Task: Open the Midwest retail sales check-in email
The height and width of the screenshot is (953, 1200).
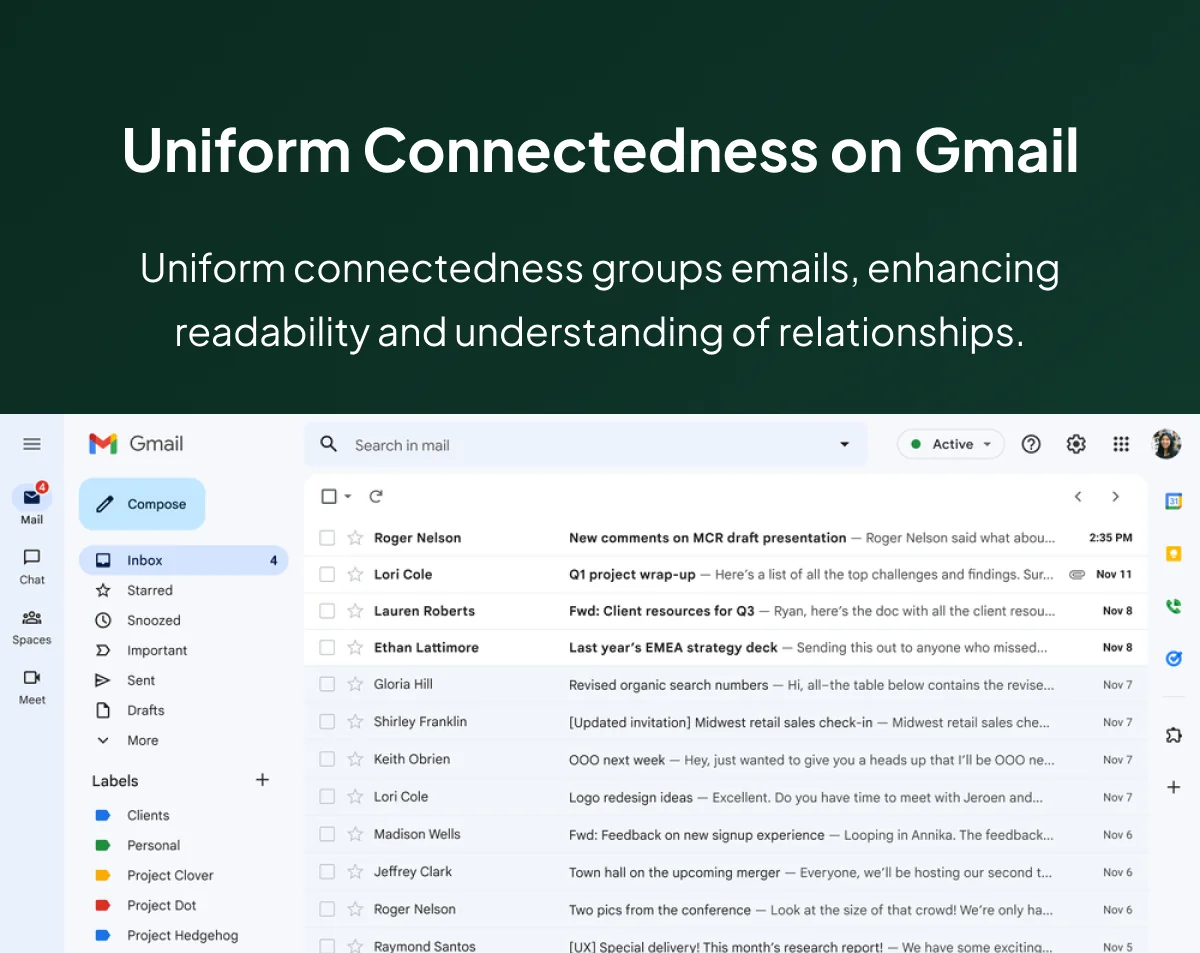Action: click(x=726, y=722)
